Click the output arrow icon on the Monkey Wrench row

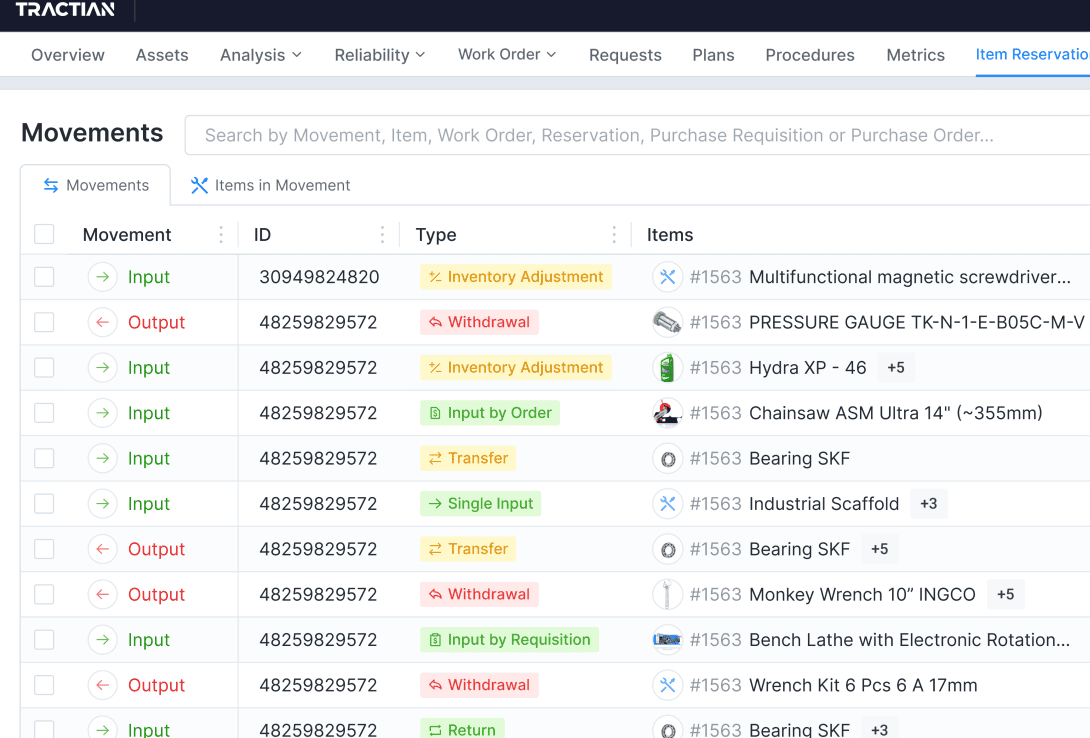pyautogui.click(x=102, y=594)
